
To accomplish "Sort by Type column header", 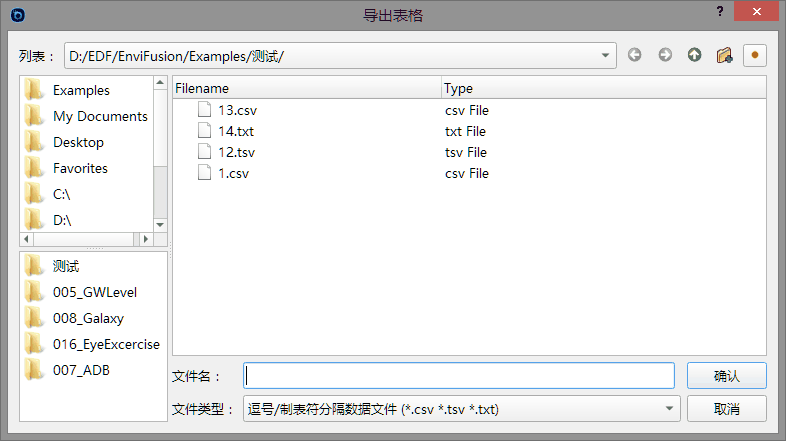I will tap(604, 88).
